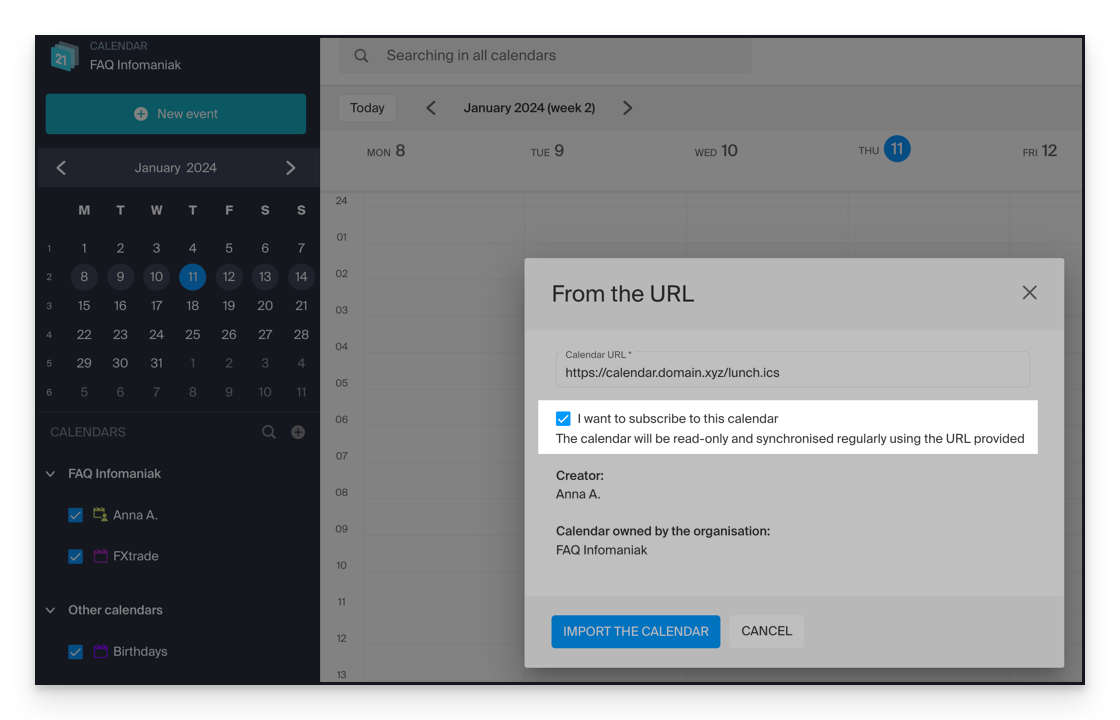Uncheck the FXtrade calendar
The height and width of the screenshot is (720, 1120).
[75, 556]
